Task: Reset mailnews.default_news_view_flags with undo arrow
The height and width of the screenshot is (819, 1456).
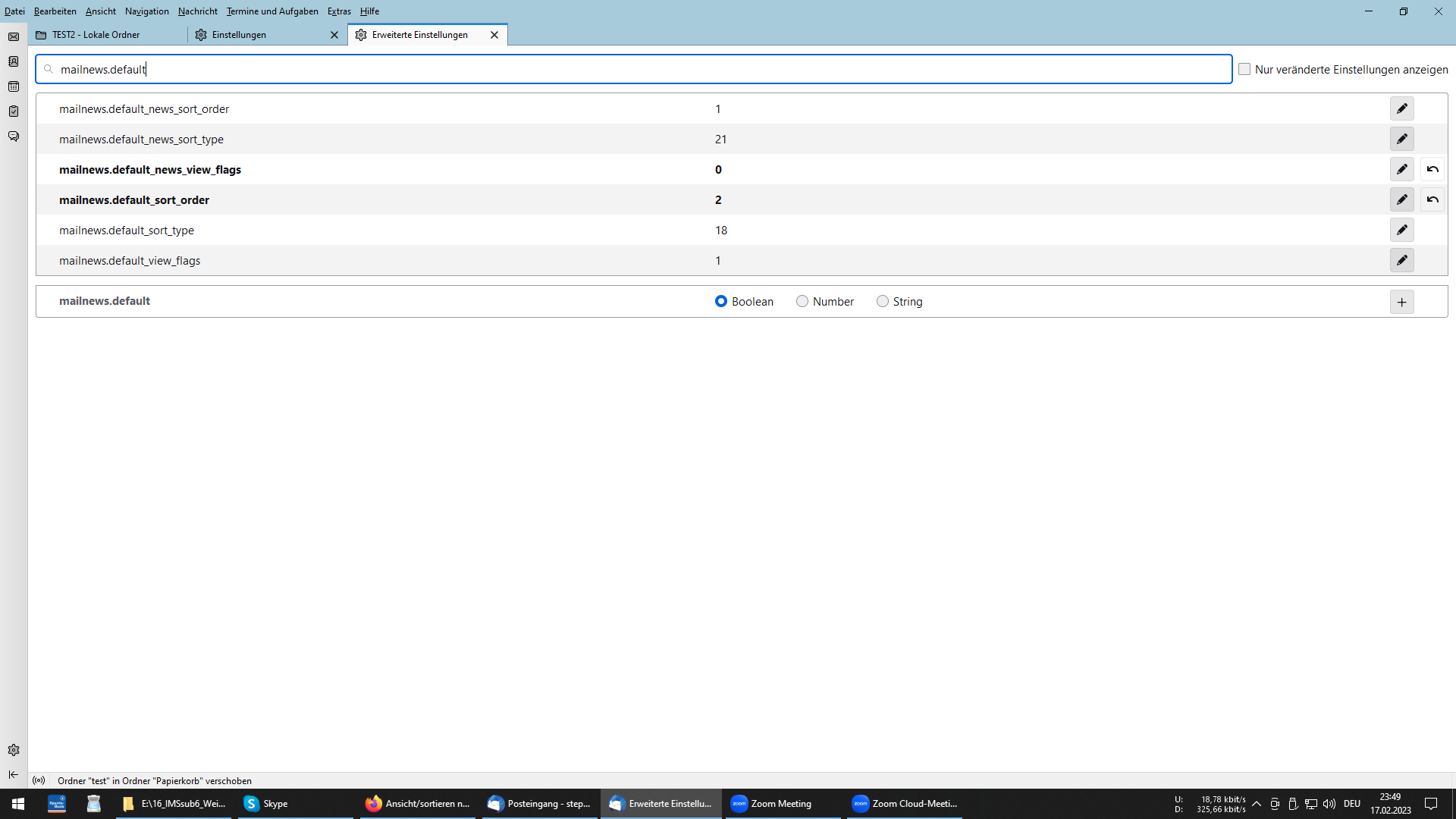Action: 1432,169
